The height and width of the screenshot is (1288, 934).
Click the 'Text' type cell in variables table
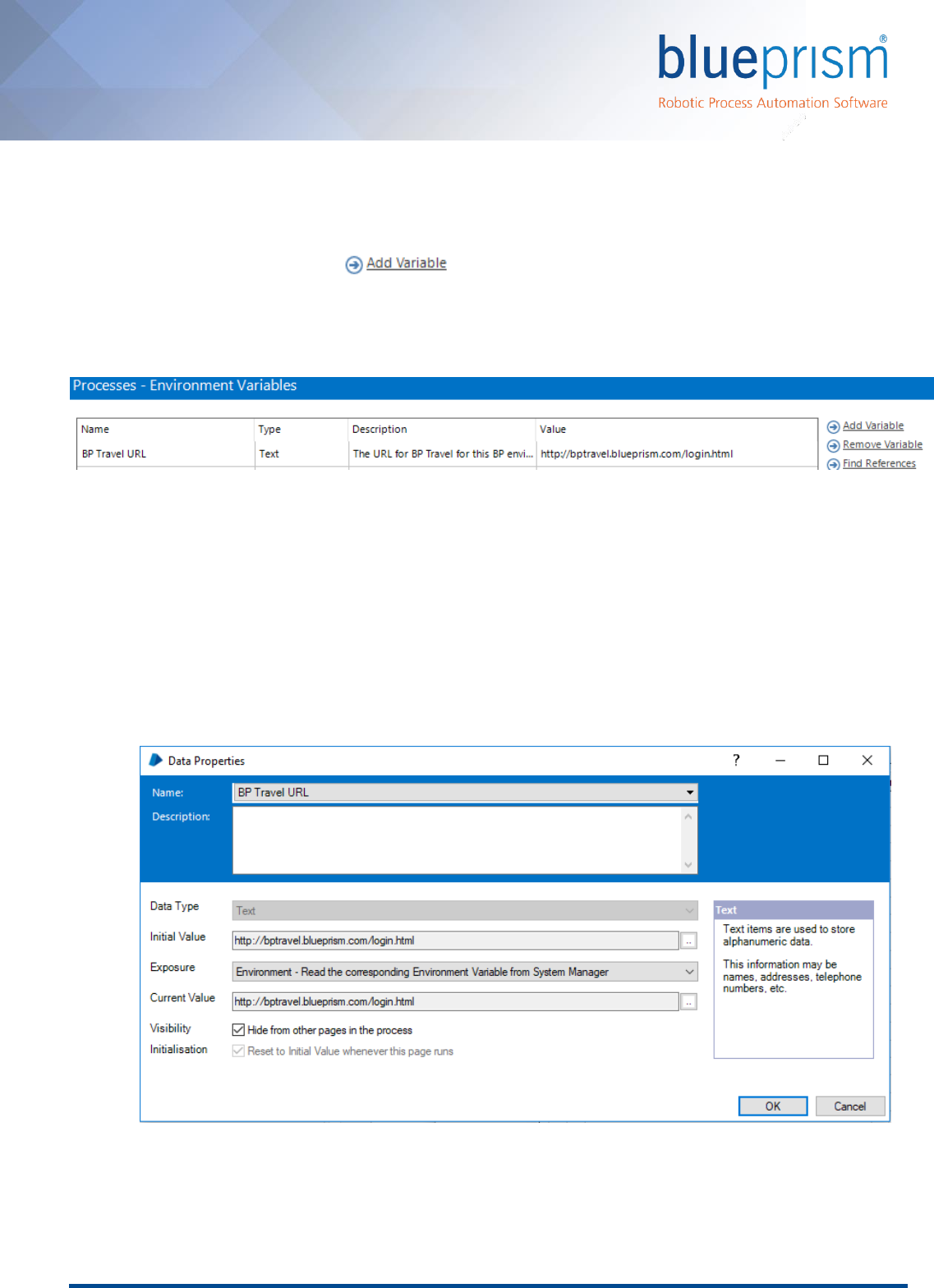coord(269,453)
